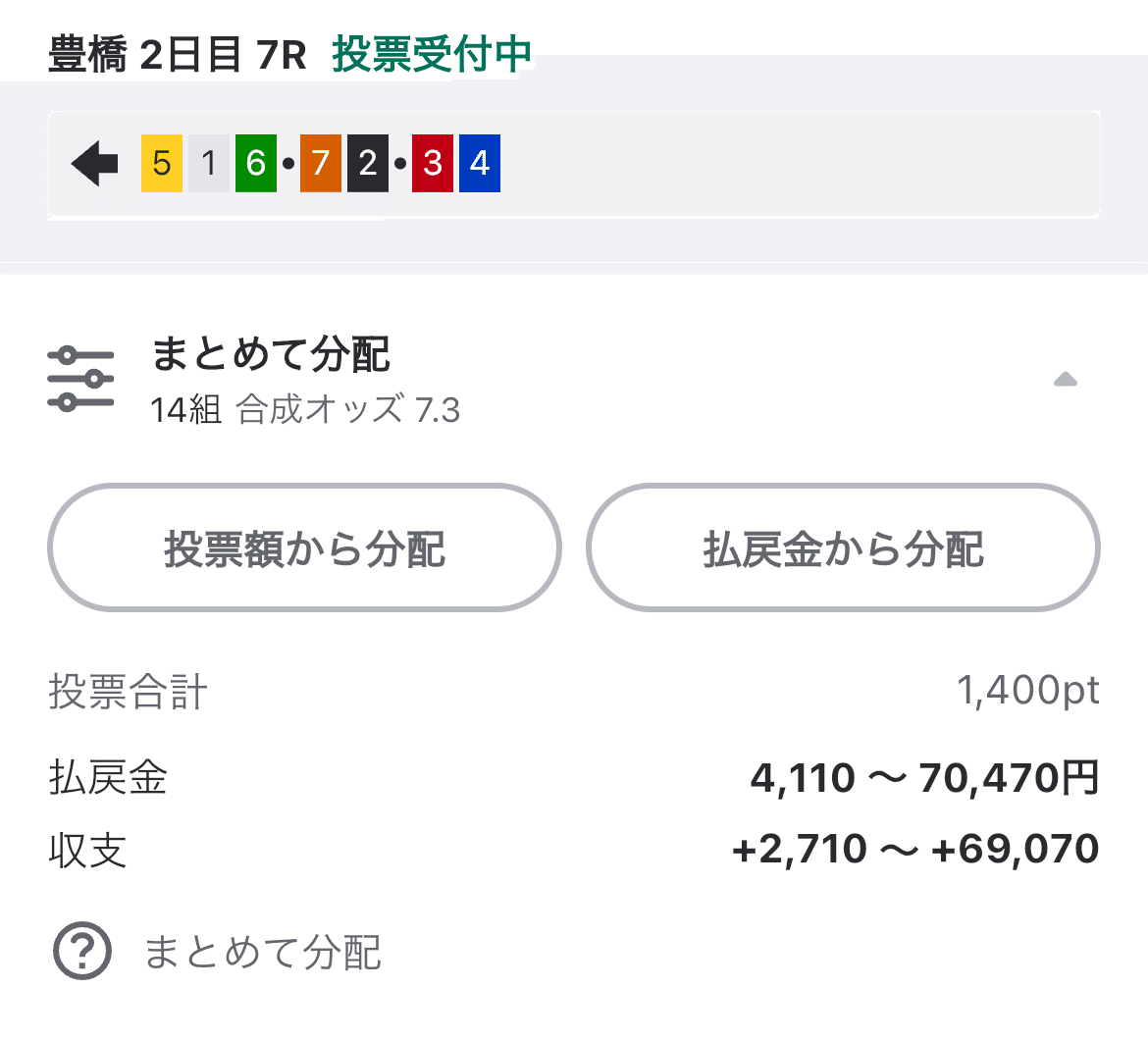Select the white number 1 chip
The width and height of the screenshot is (1148, 1041).
[208, 163]
